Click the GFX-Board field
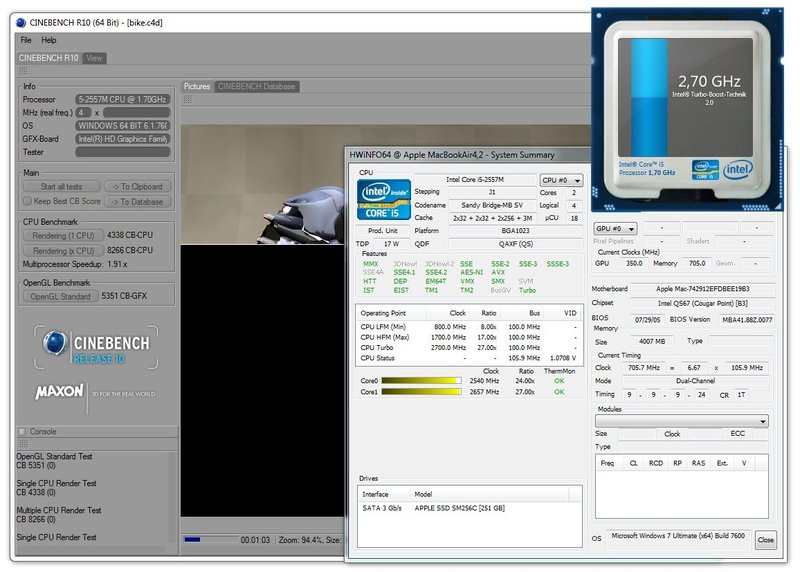Screen dimensions: 800x572 pos(122,139)
